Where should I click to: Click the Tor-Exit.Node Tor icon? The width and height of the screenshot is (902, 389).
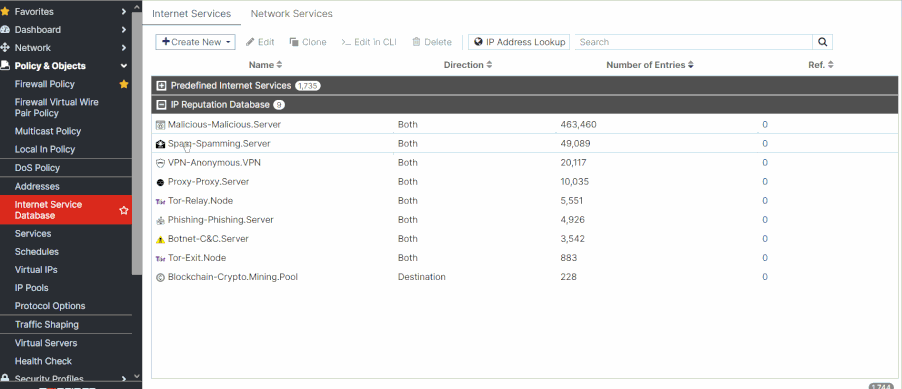(x=160, y=258)
